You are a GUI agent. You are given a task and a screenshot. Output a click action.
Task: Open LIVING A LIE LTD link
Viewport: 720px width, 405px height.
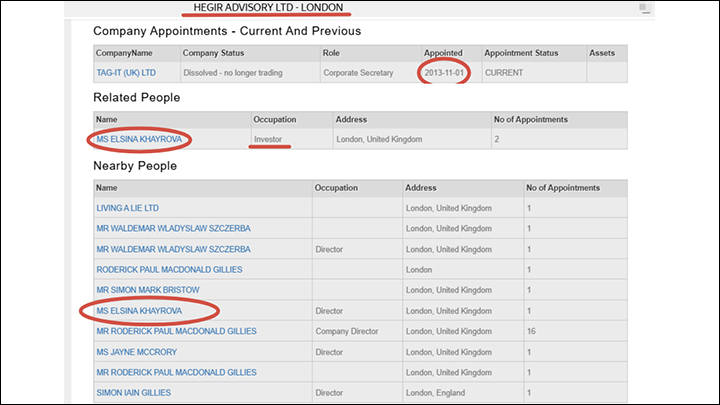pyautogui.click(x=128, y=208)
